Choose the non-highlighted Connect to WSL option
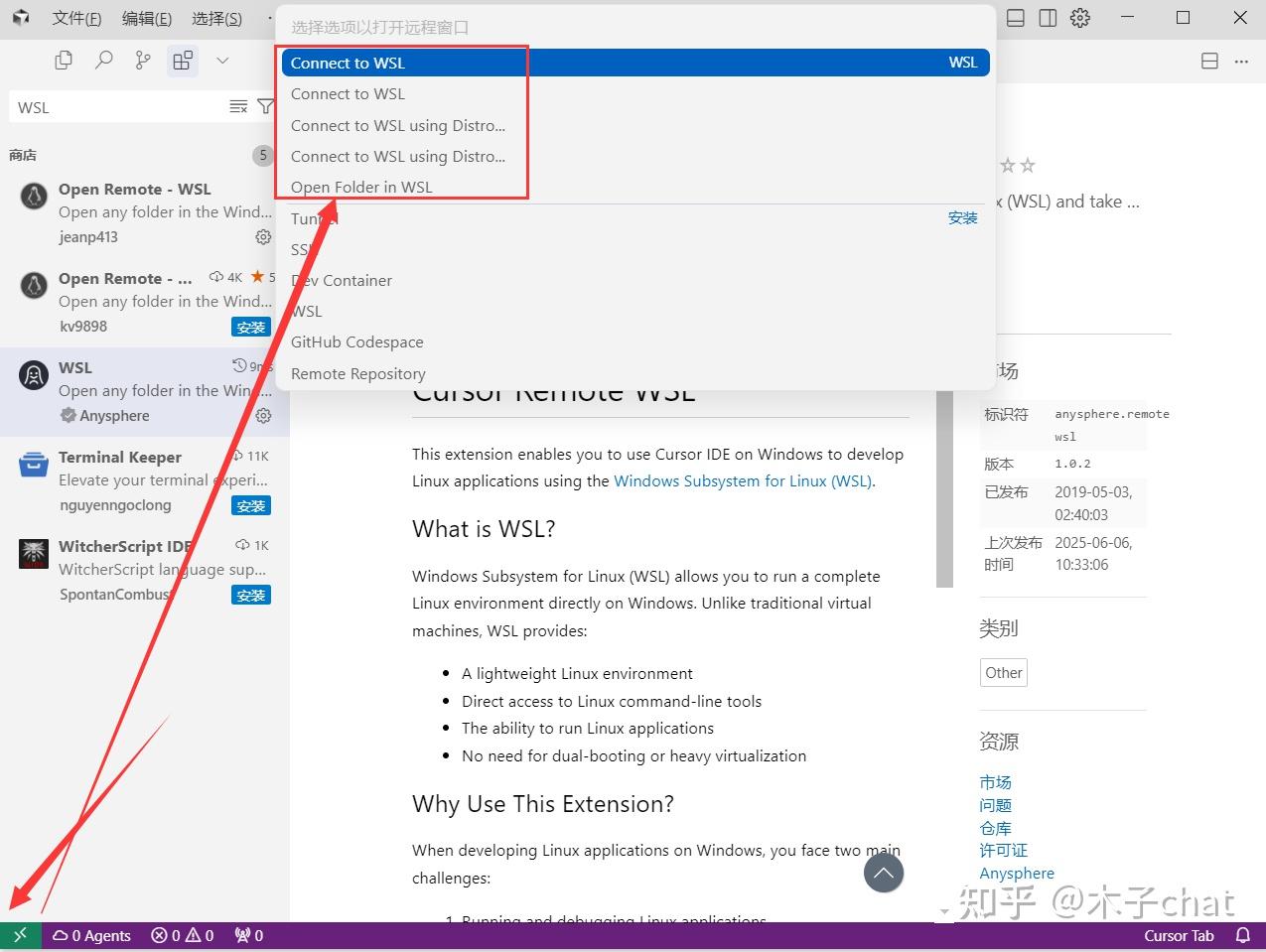The width and height of the screenshot is (1266, 952). tap(635, 94)
